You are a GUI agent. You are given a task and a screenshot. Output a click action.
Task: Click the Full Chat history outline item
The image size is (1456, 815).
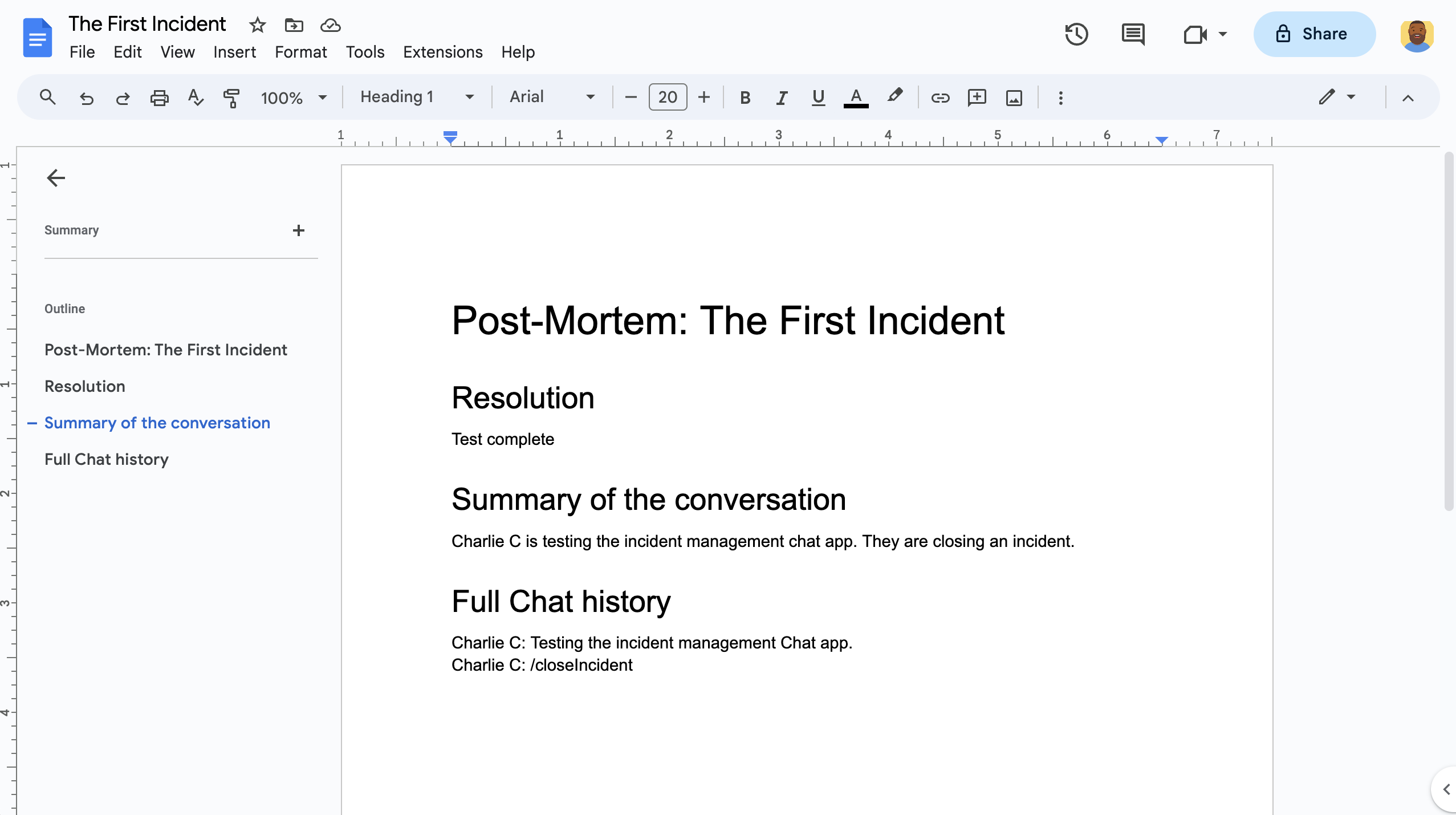tap(106, 459)
